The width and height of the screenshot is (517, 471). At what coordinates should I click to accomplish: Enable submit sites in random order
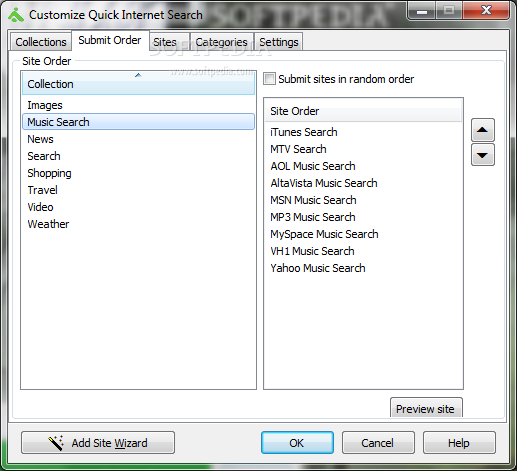[x=269, y=79]
